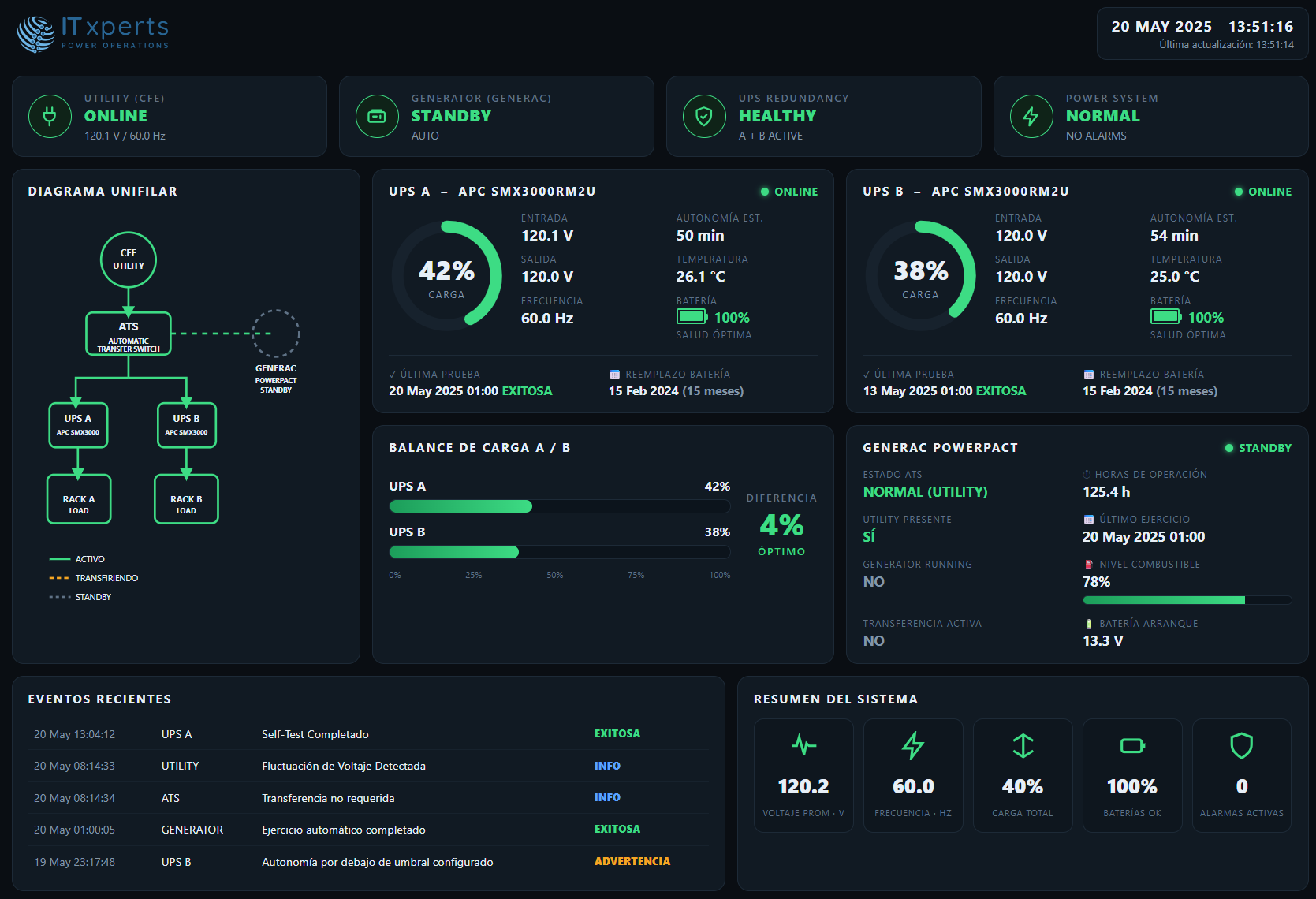Click Batería Arranque battery icon
The image size is (1316, 899).
pyautogui.click(x=1089, y=624)
